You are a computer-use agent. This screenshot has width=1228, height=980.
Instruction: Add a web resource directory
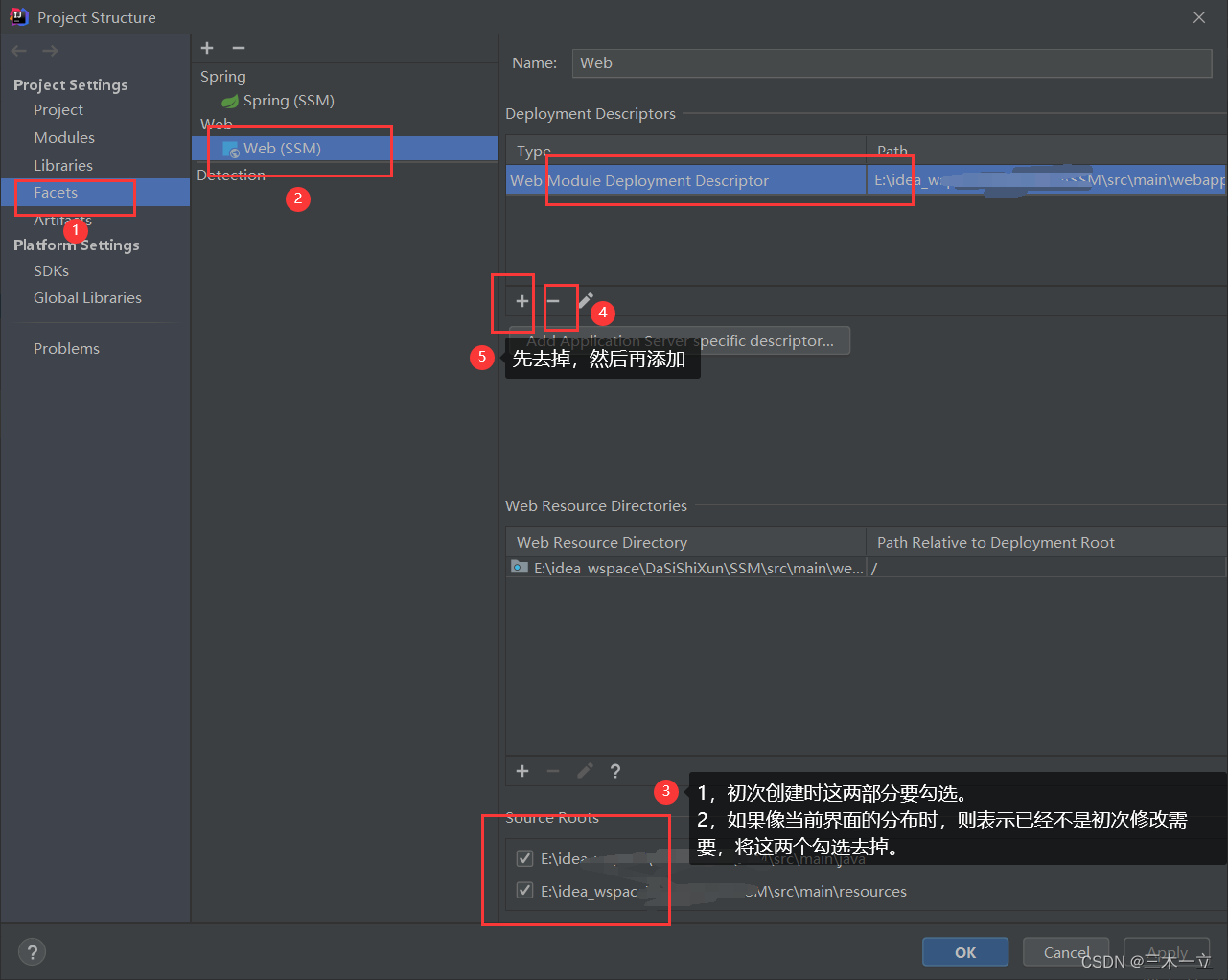coord(522,771)
